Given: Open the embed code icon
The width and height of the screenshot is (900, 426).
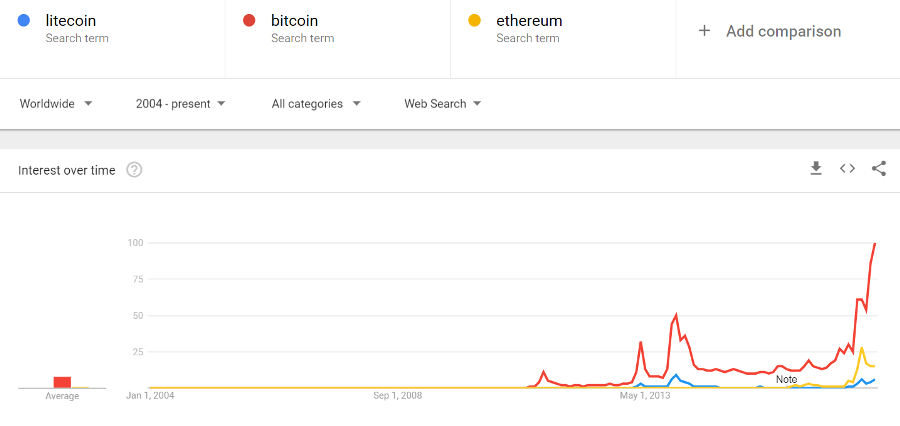Looking at the screenshot, I should [847, 169].
